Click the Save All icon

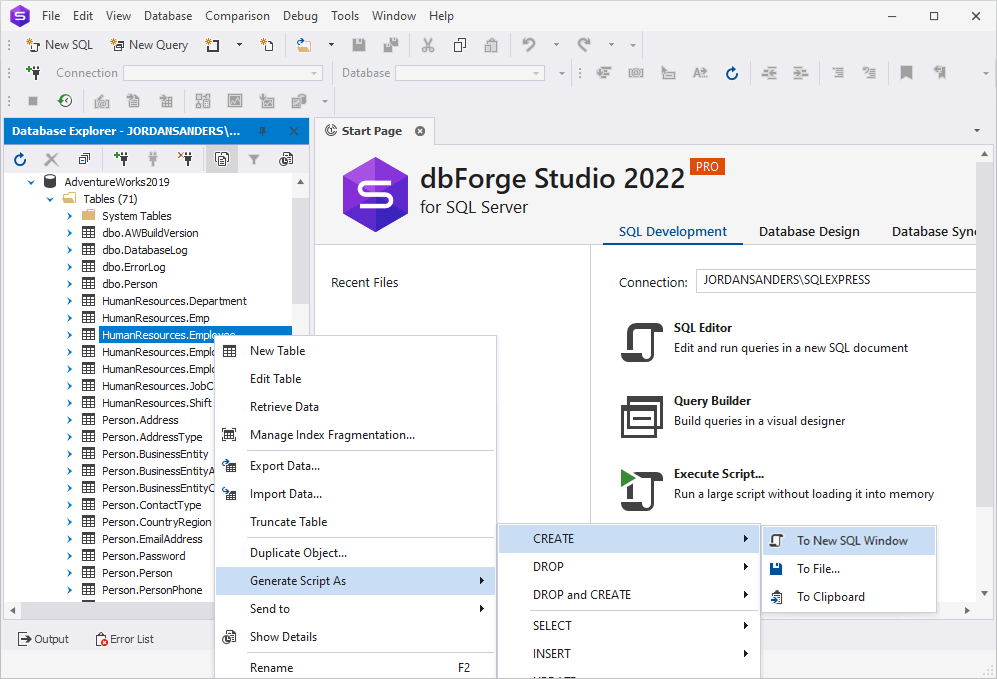[391, 45]
